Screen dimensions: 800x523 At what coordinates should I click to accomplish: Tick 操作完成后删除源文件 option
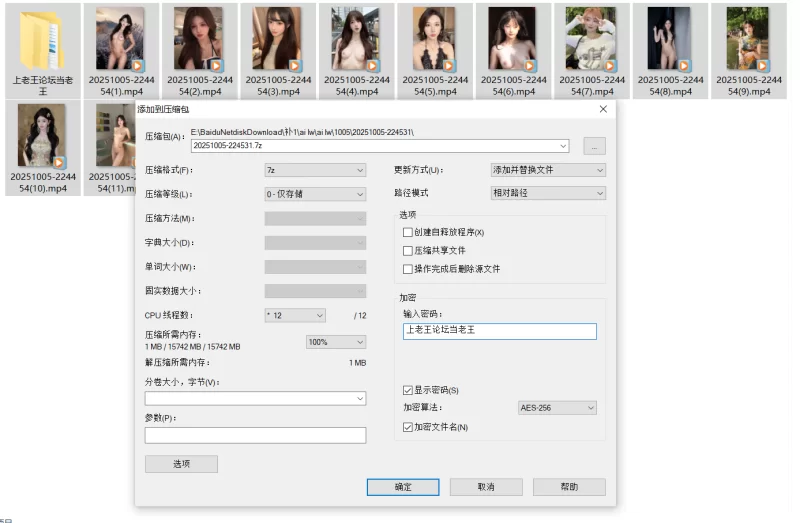point(407,269)
